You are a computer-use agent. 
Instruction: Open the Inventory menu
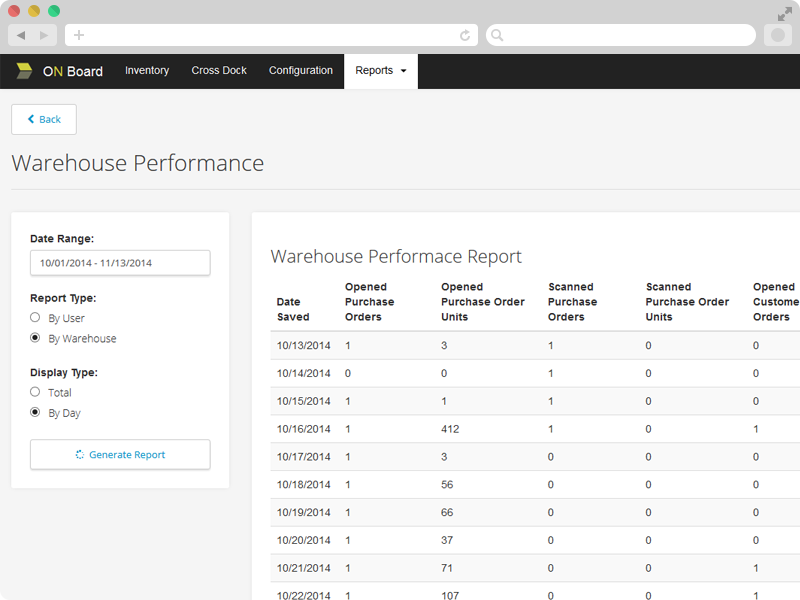pos(147,70)
